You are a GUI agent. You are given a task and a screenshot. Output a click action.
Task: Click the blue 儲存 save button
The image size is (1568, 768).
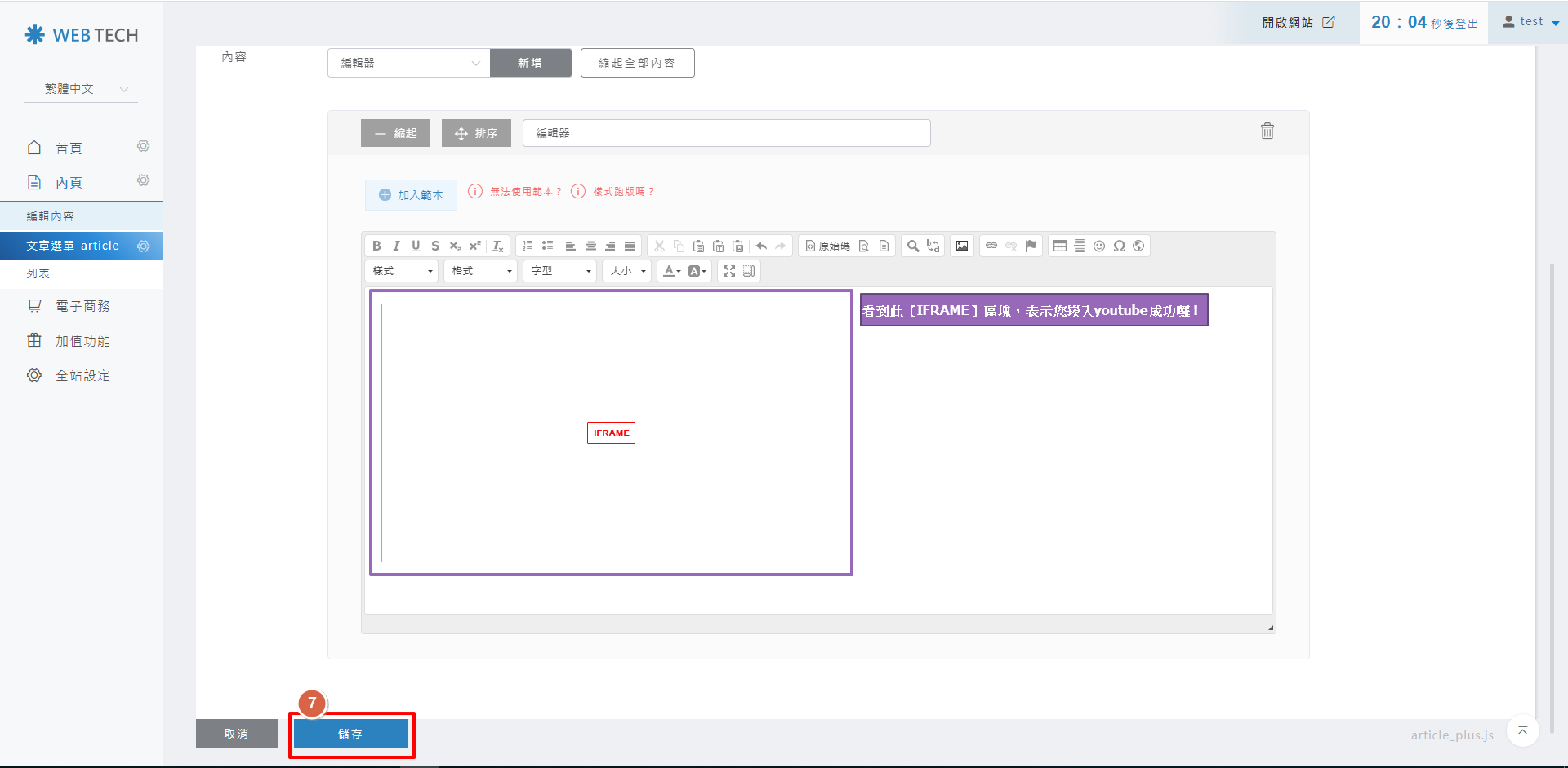pyautogui.click(x=351, y=734)
